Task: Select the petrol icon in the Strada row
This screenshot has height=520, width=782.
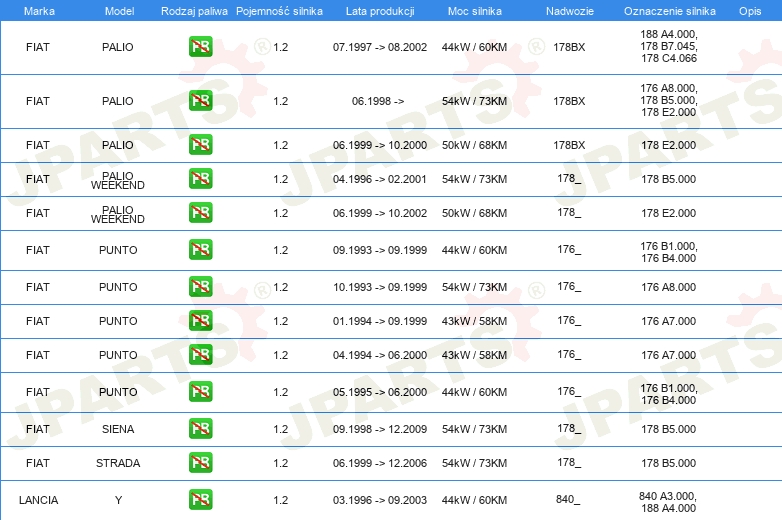Action: [x=200, y=463]
